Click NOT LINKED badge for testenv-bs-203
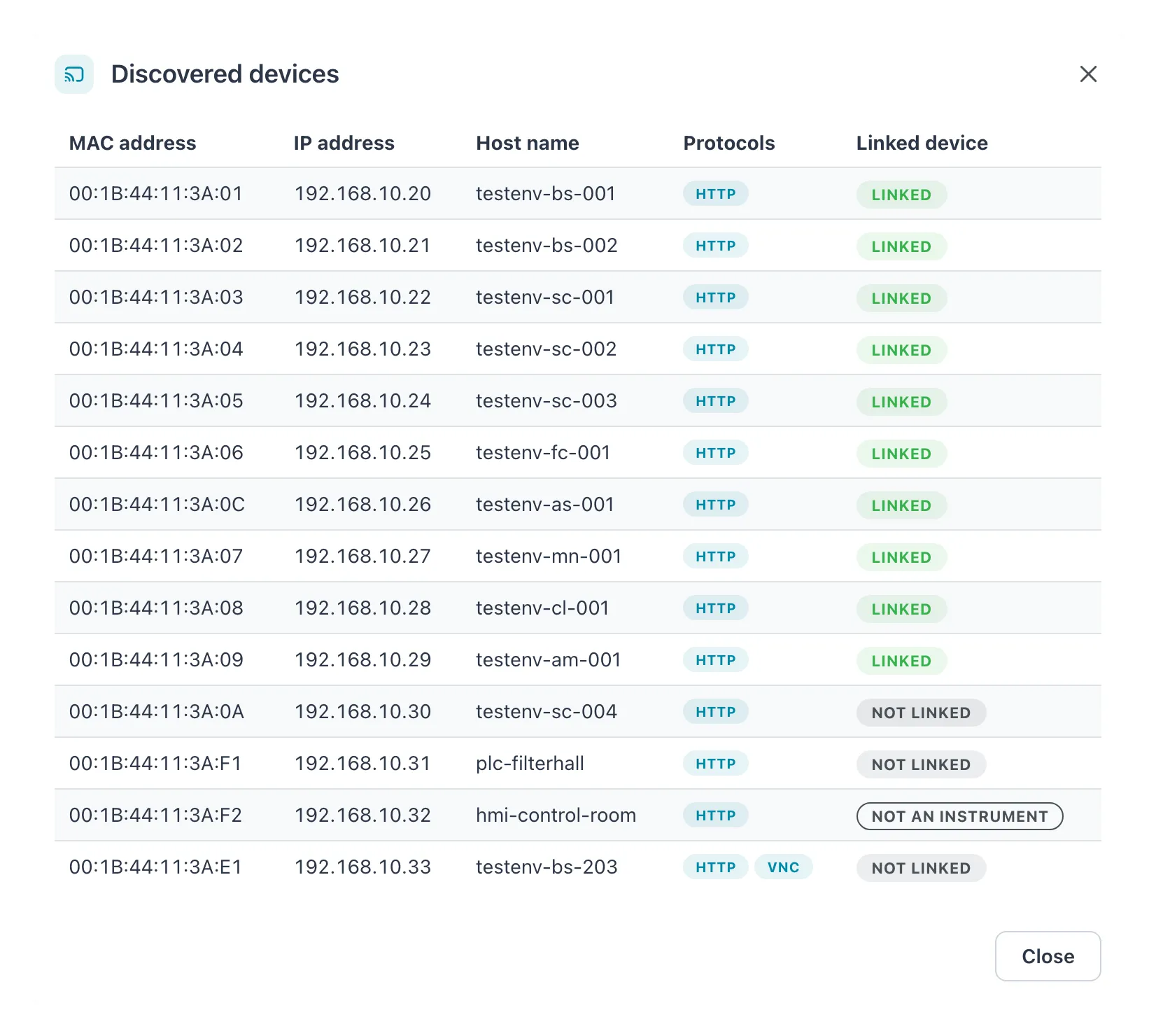 921,868
